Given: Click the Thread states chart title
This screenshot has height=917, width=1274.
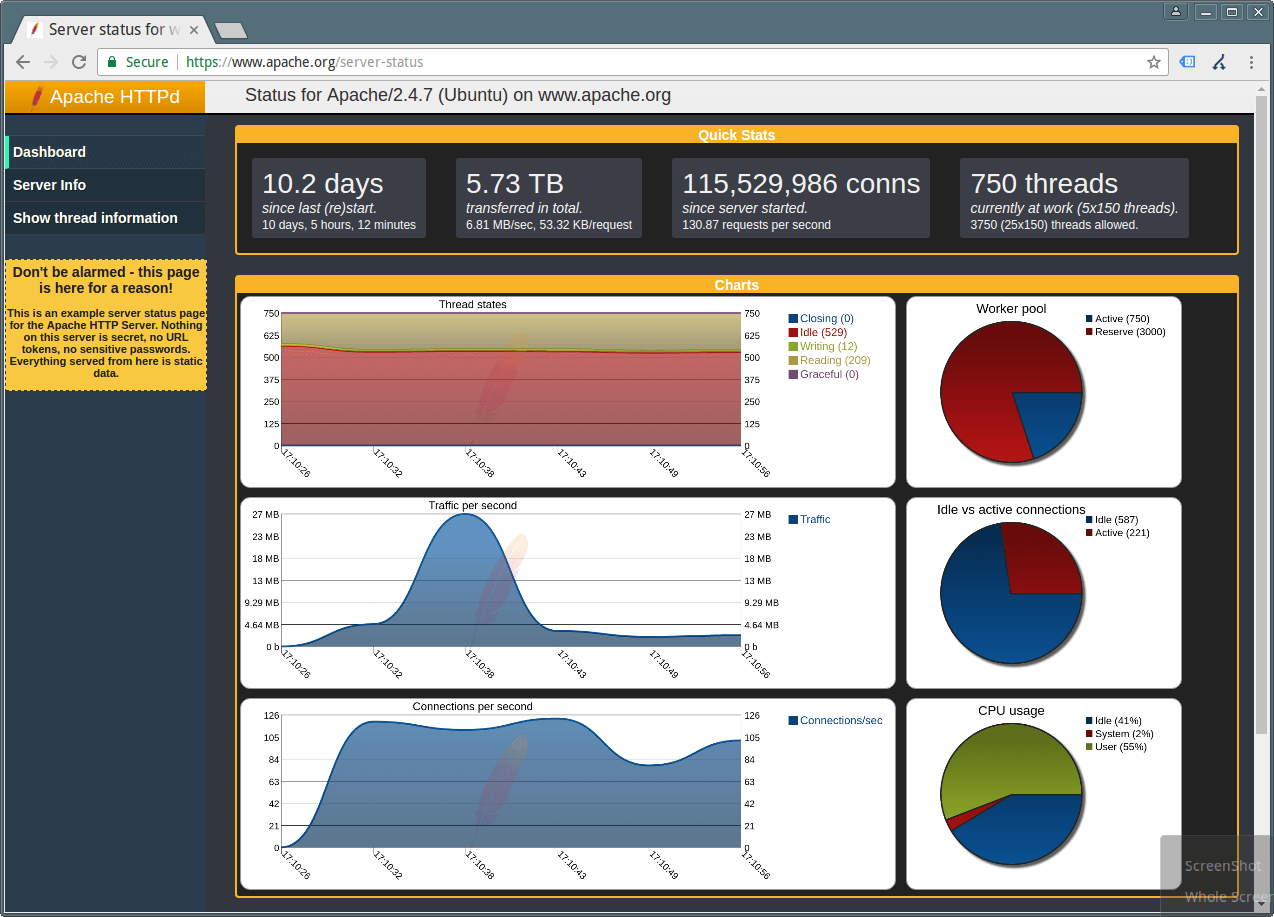Looking at the screenshot, I should click(x=473, y=304).
